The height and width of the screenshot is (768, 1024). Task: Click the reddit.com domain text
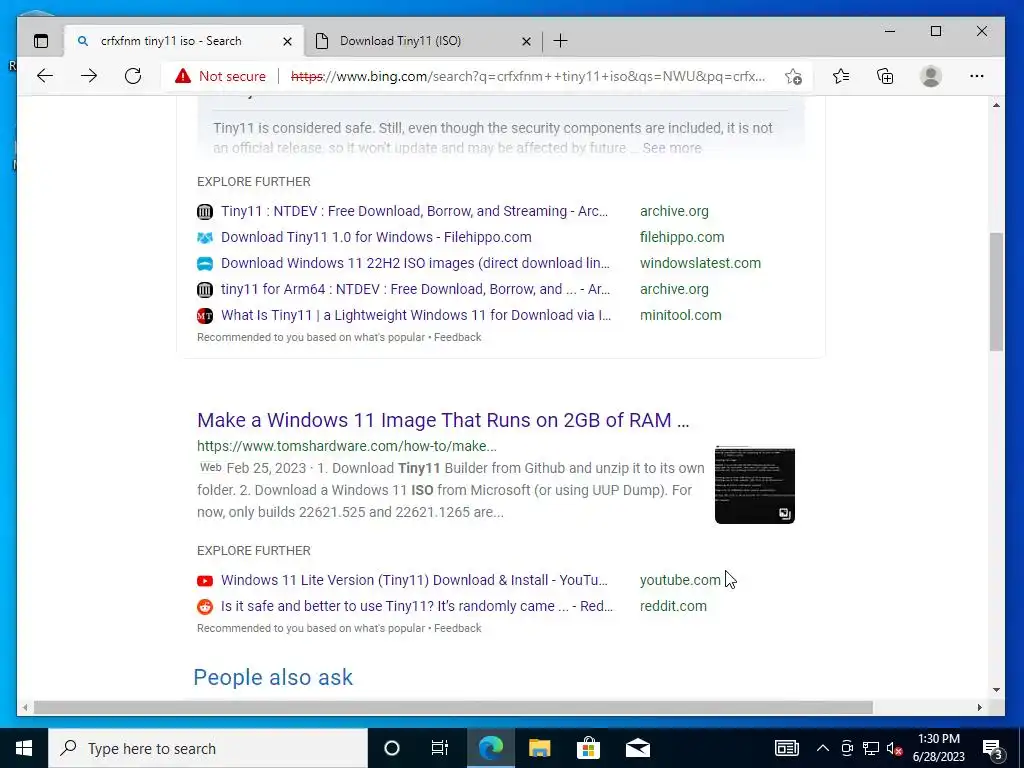pos(673,606)
